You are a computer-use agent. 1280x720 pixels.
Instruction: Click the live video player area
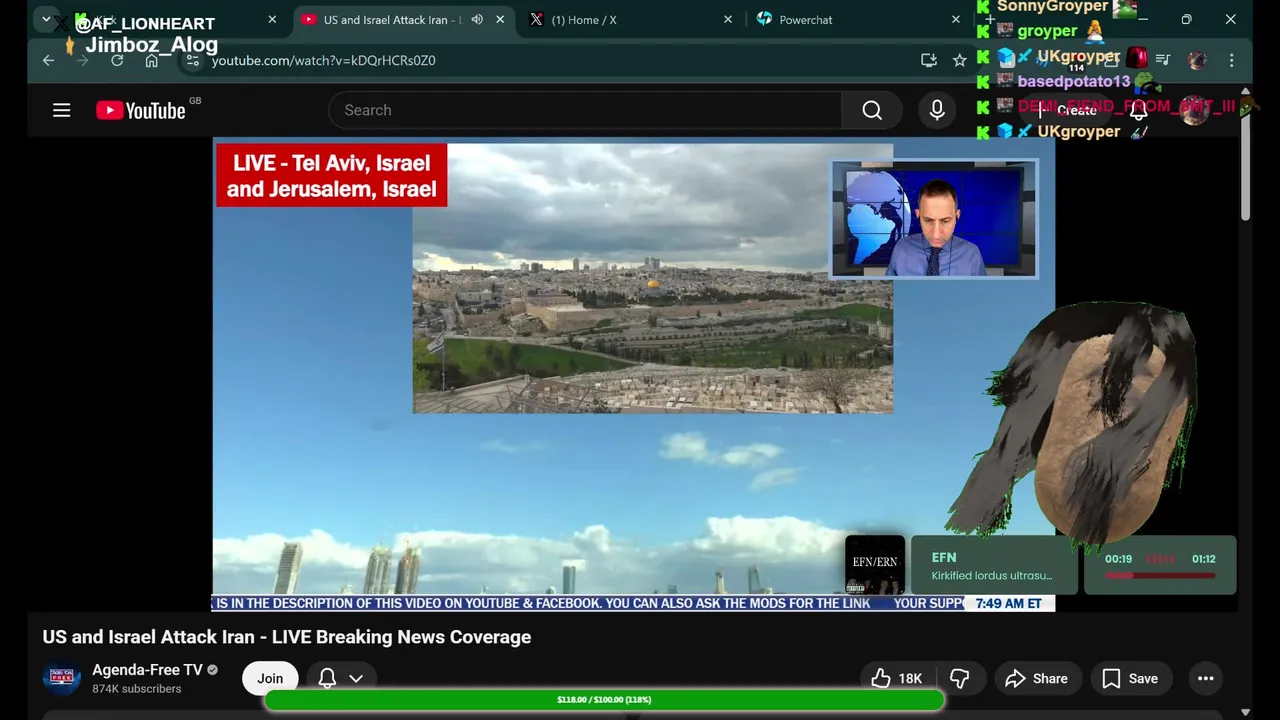click(633, 374)
